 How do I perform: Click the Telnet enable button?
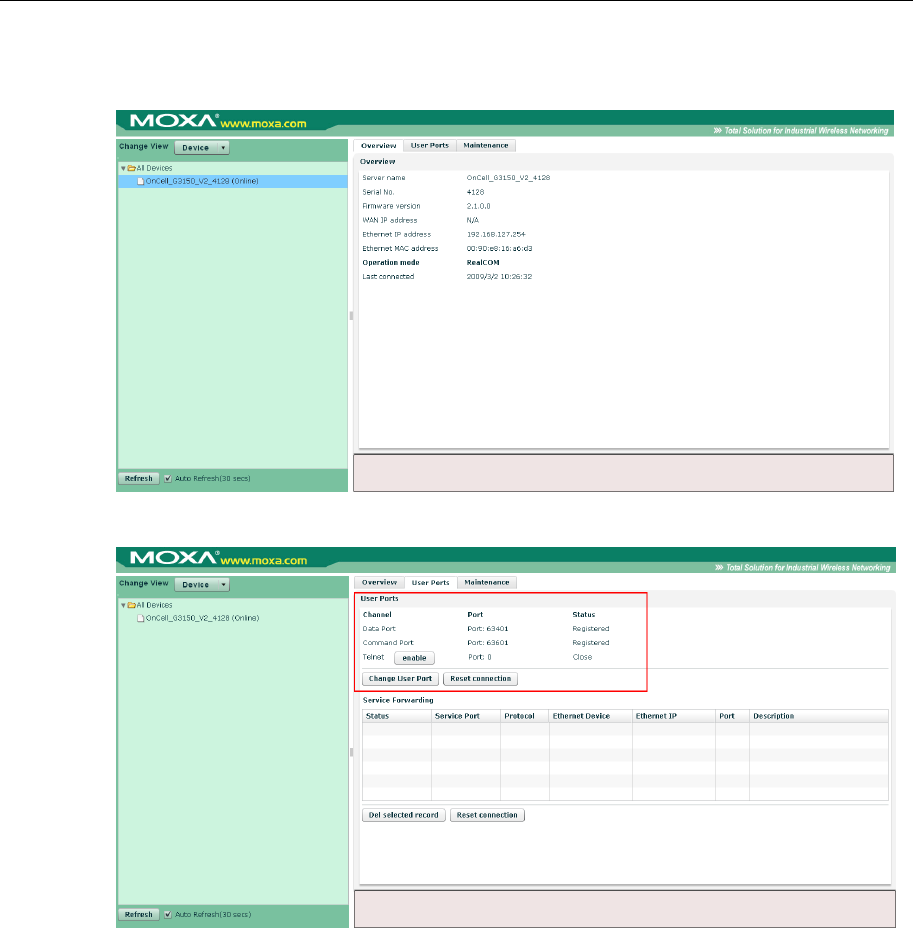coord(414,658)
